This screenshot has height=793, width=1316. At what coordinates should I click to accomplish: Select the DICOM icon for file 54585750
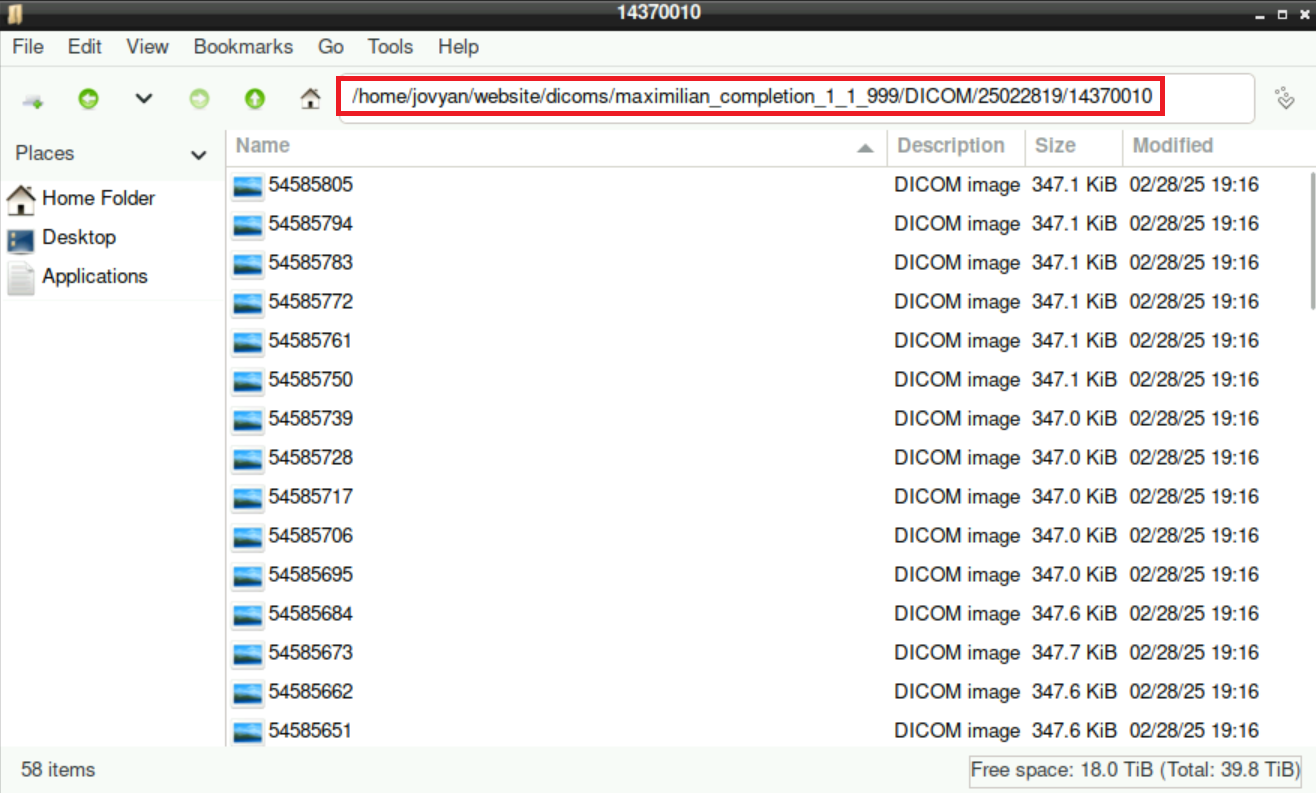point(247,381)
